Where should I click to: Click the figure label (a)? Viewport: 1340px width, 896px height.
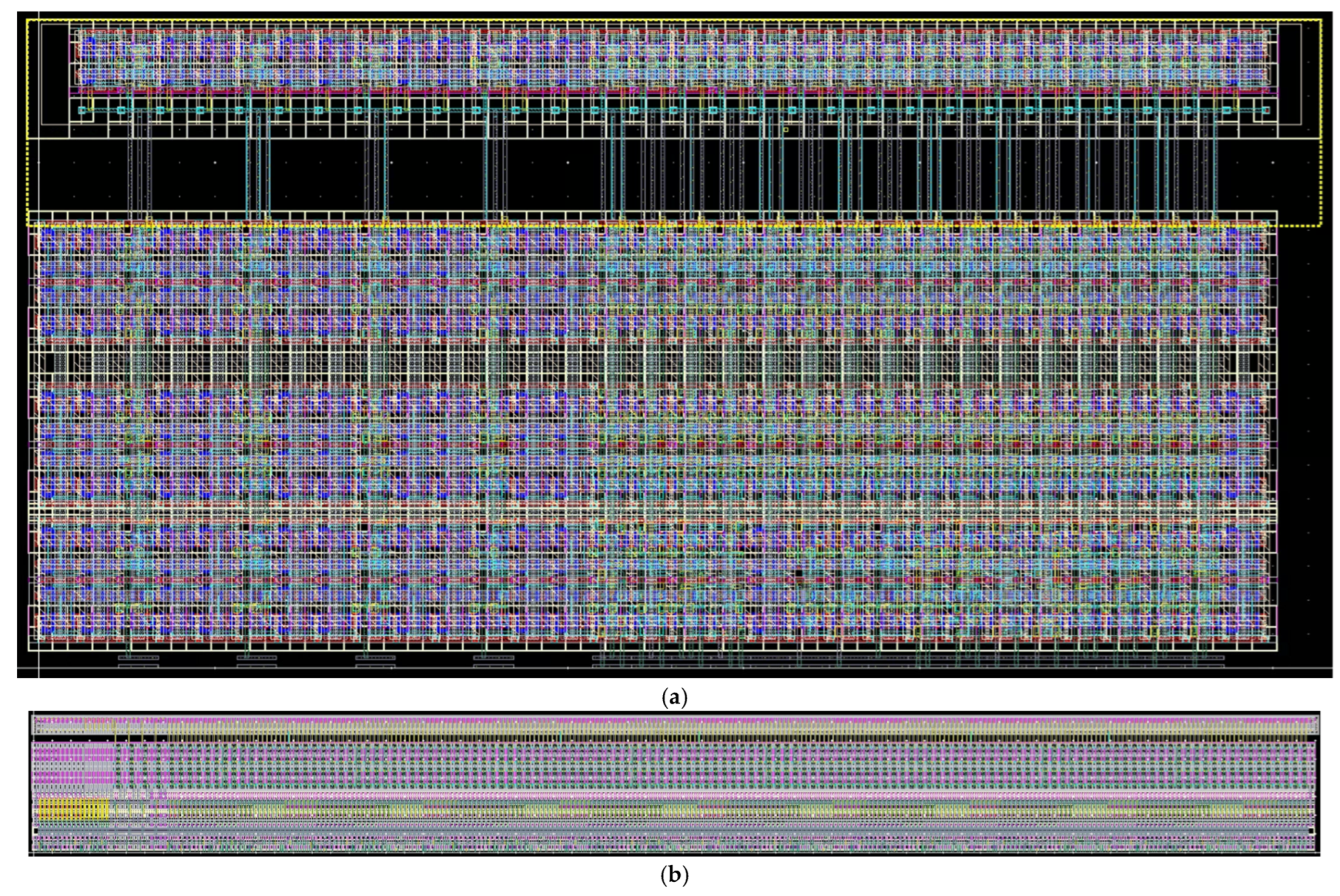(674, 698)
